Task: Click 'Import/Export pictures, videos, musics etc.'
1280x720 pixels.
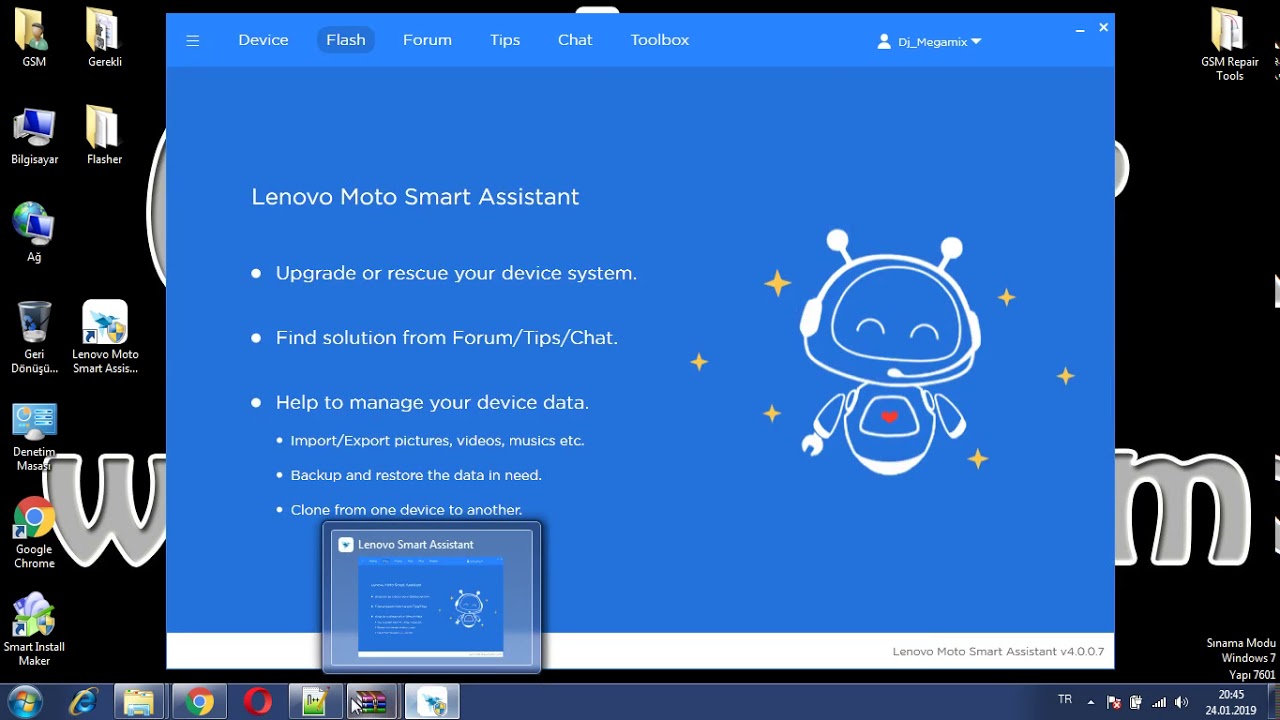Action: point(437,441)
